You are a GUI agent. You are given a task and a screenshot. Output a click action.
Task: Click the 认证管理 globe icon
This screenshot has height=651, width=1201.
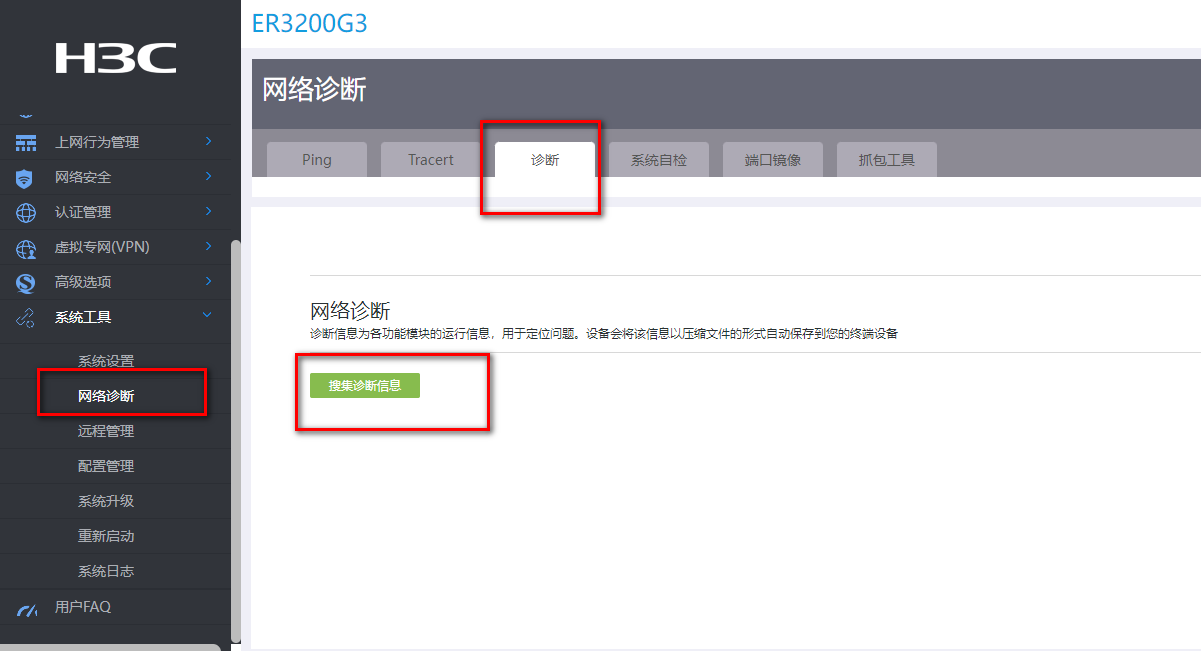[26, 213]
